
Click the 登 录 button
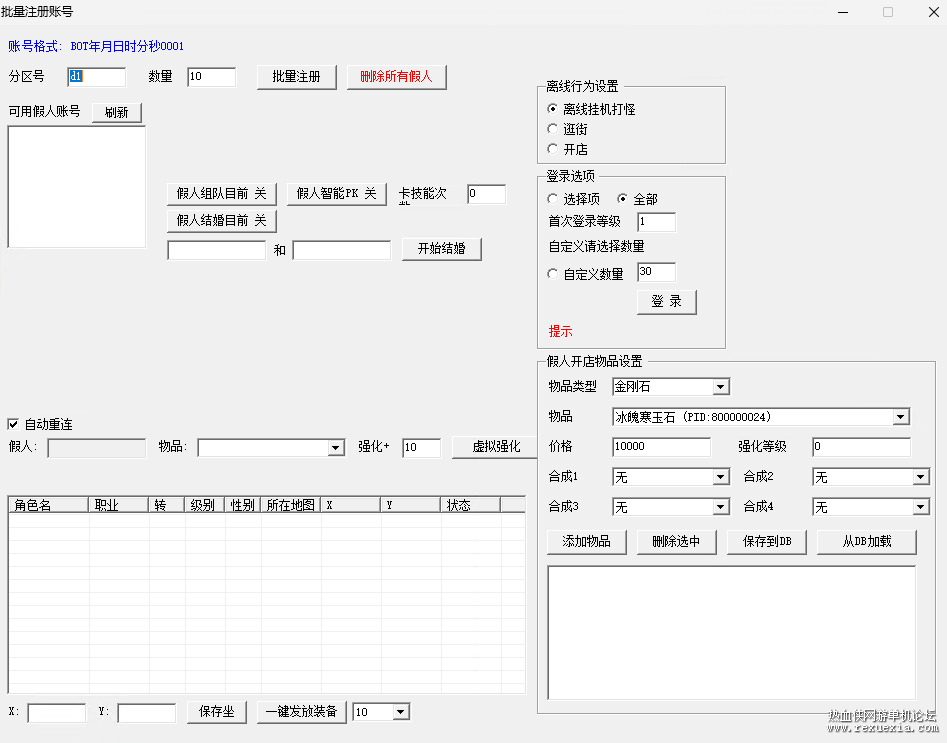point(667,301)
